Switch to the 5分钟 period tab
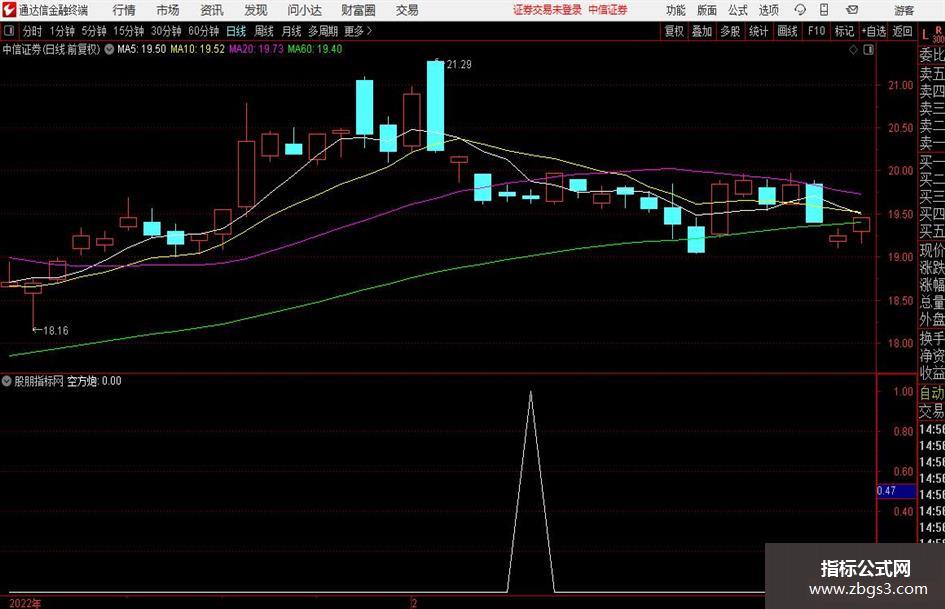945x609 pixels. 94,31
